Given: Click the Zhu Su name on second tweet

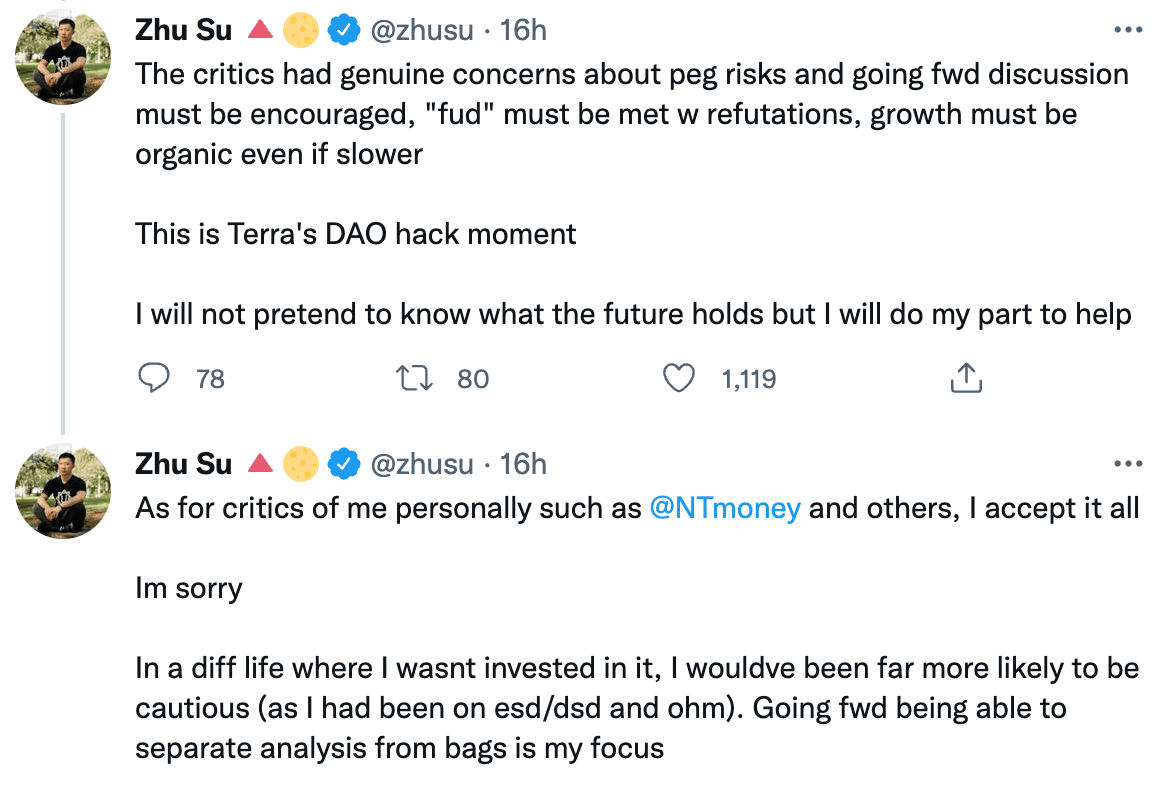Looking at the screenshot, I should [x=183, y=464].
